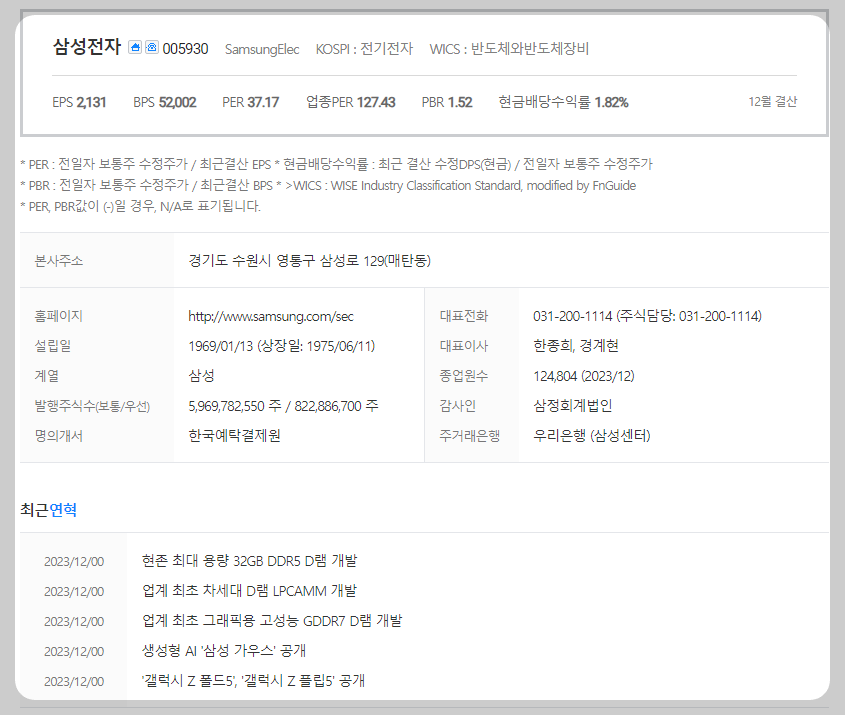This screenshot has width=845, height=715.
Task: Click the PER footnote about 현금배당수익률
Action: click(337, 164)
